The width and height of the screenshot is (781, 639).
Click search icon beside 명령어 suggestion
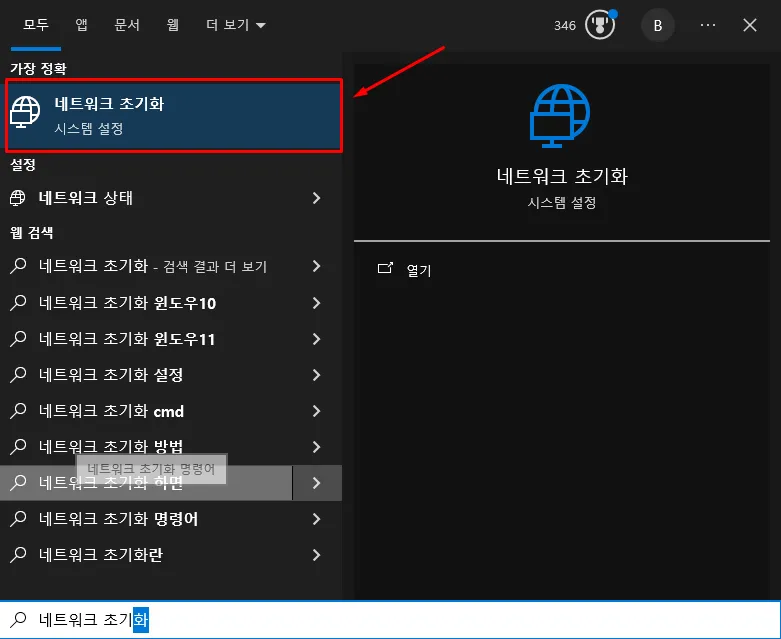(x=18, y=518)
